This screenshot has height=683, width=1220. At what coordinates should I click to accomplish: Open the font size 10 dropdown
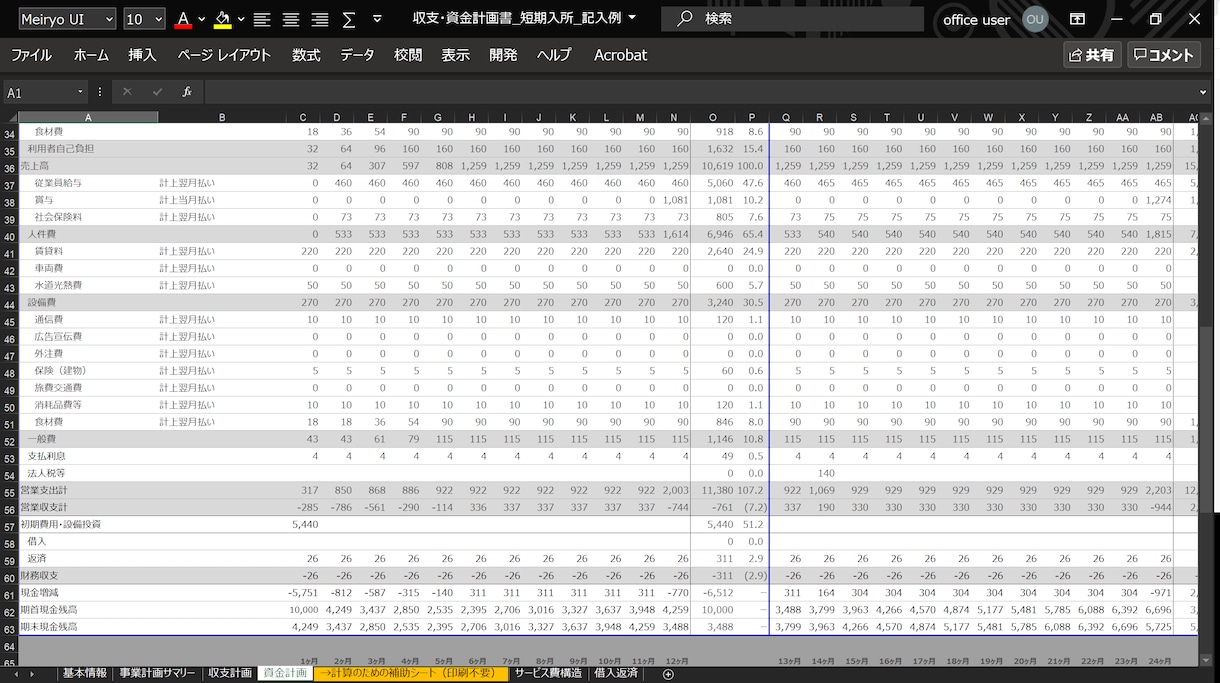[159, 19]
